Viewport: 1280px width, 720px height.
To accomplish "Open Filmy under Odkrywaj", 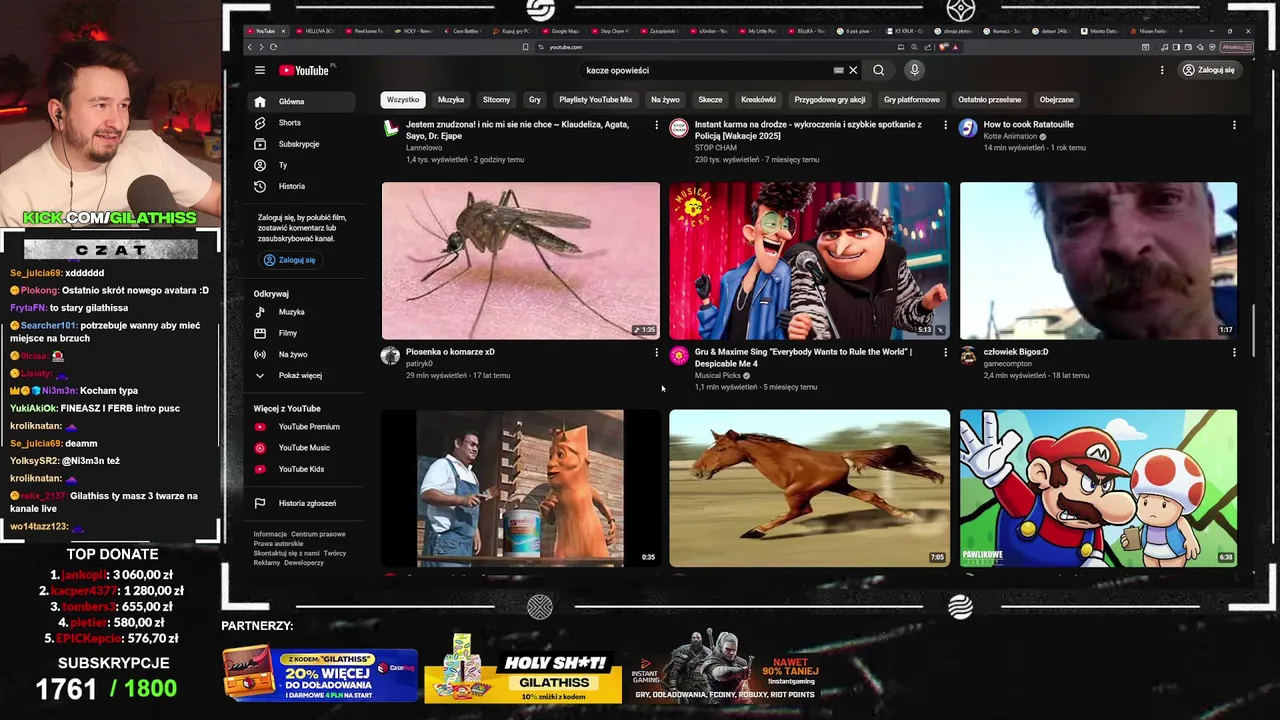I will pyautogui.click(x=301, y=333).
